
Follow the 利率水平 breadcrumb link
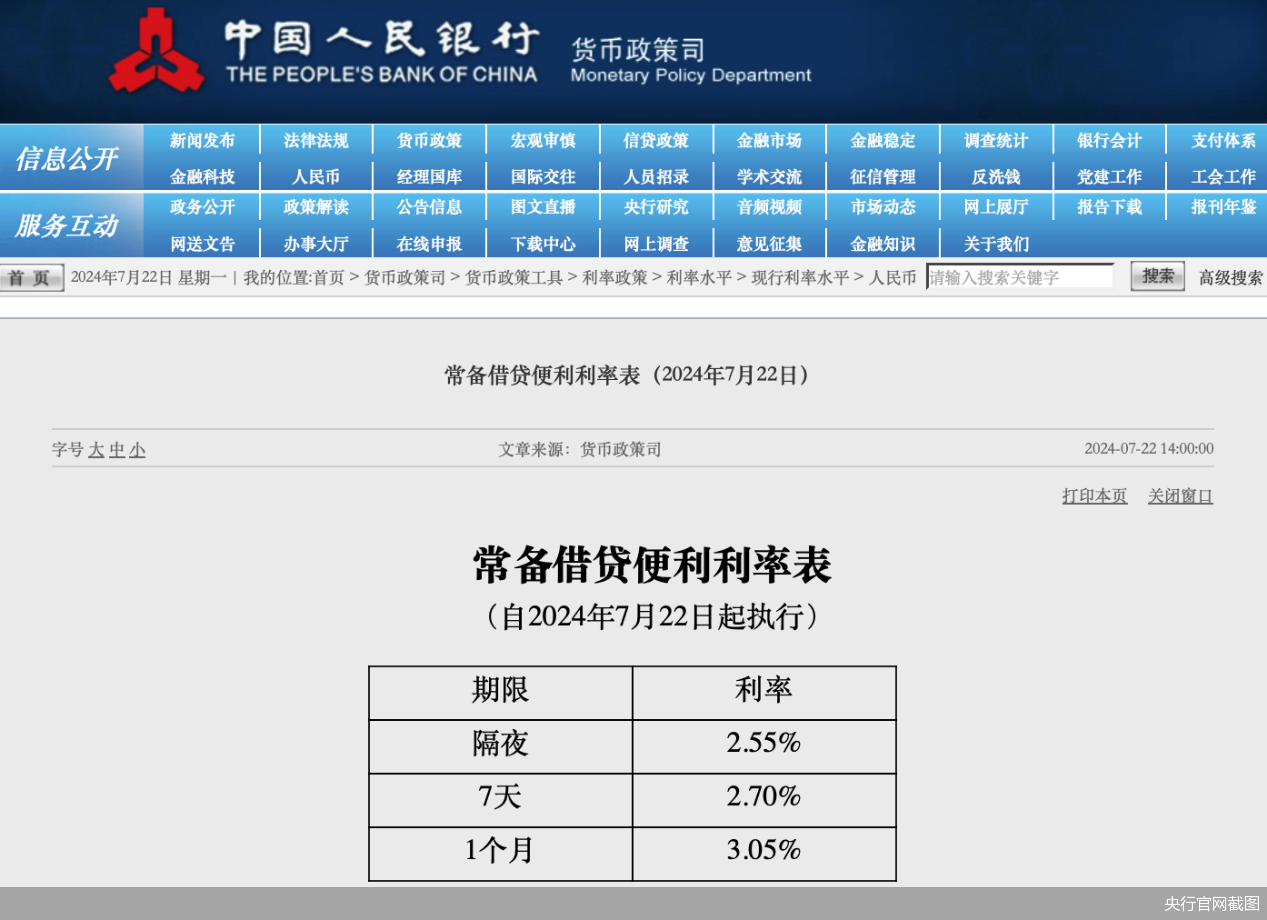[x=699, y=278]
